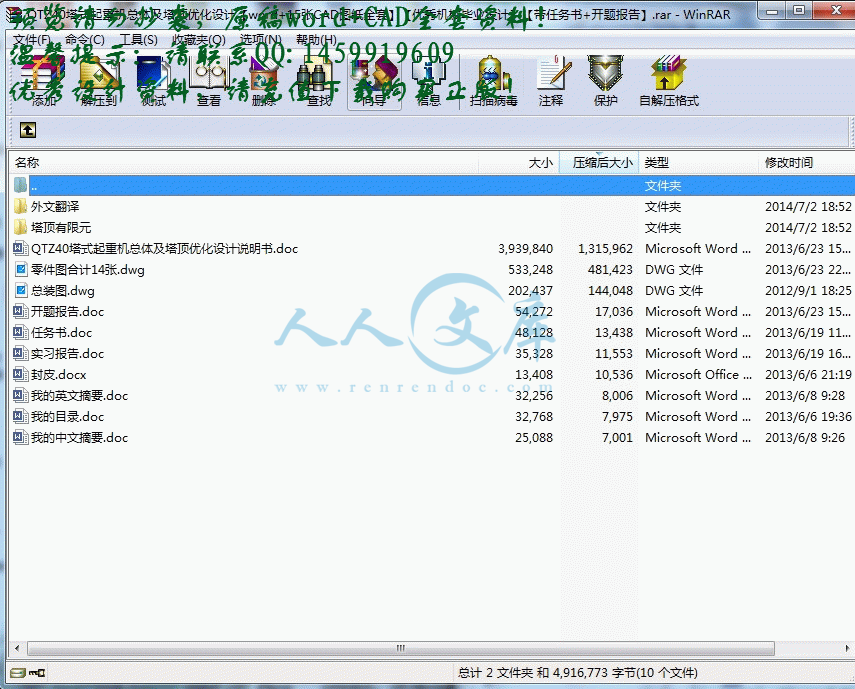Sort by 类型 column header
The image size is (855, 689).
(x=699, y=162)
